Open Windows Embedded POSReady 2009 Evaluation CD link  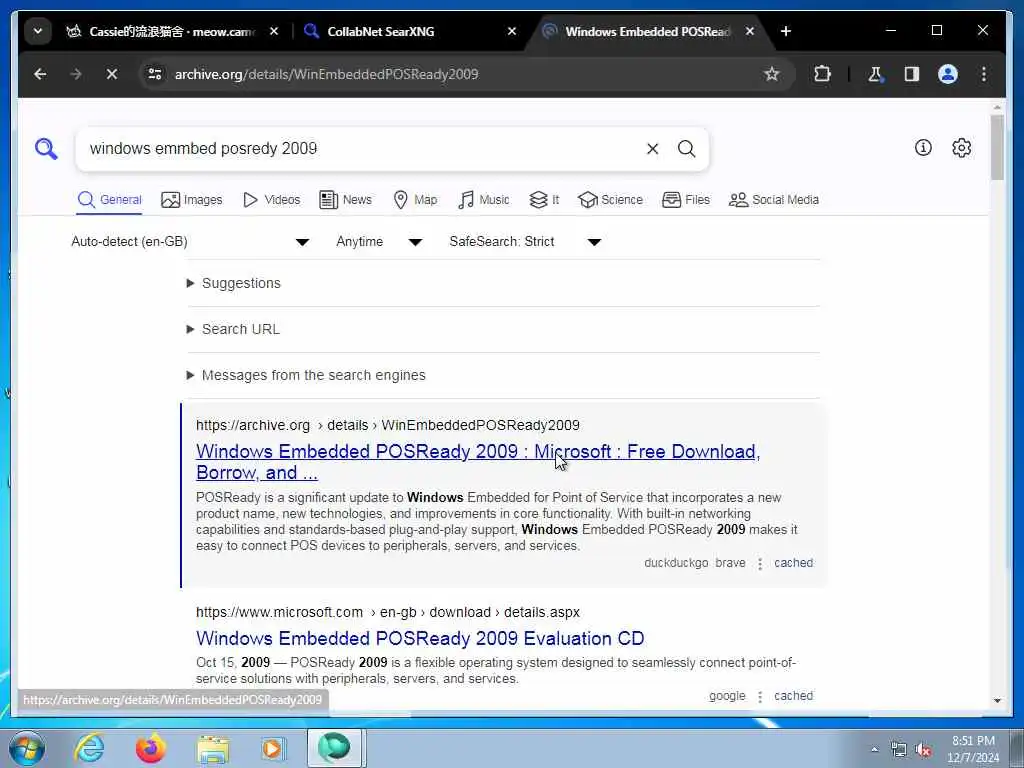pos(420,638)
